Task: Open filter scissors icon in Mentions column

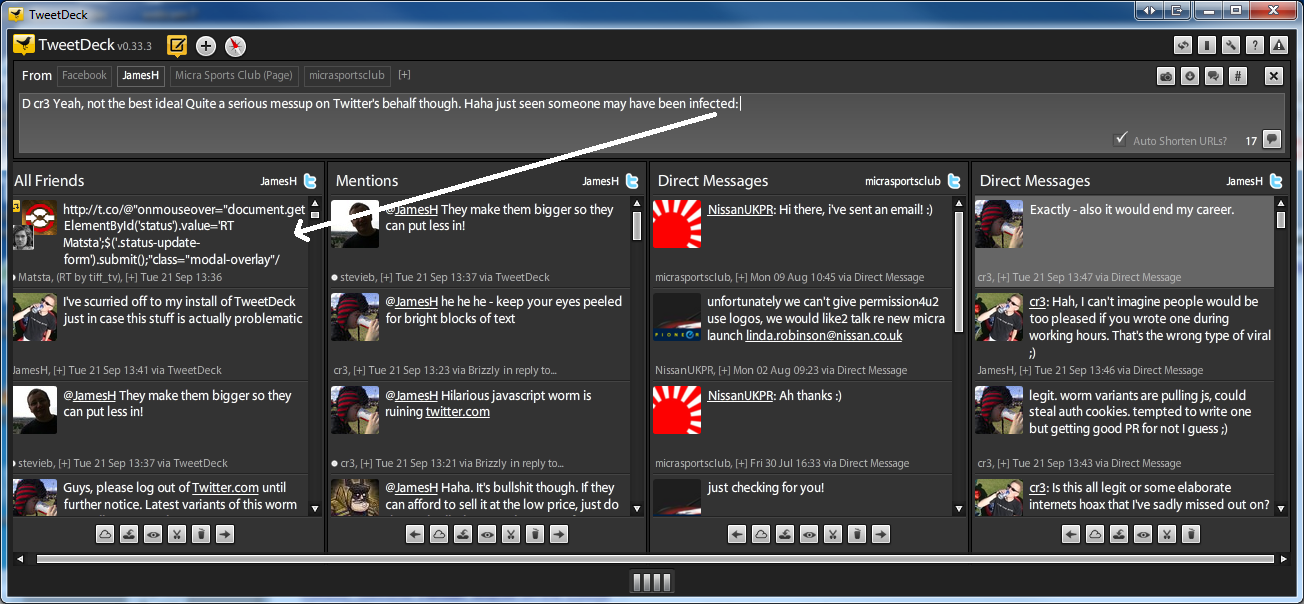Action: 511,535
